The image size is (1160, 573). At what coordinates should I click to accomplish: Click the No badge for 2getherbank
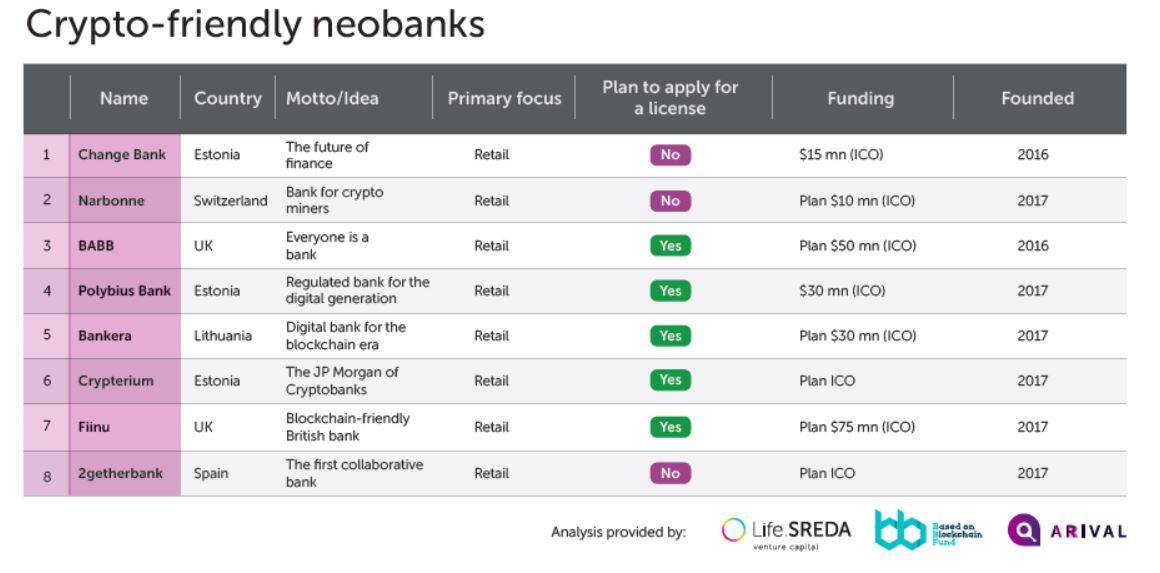click(670, 473)
